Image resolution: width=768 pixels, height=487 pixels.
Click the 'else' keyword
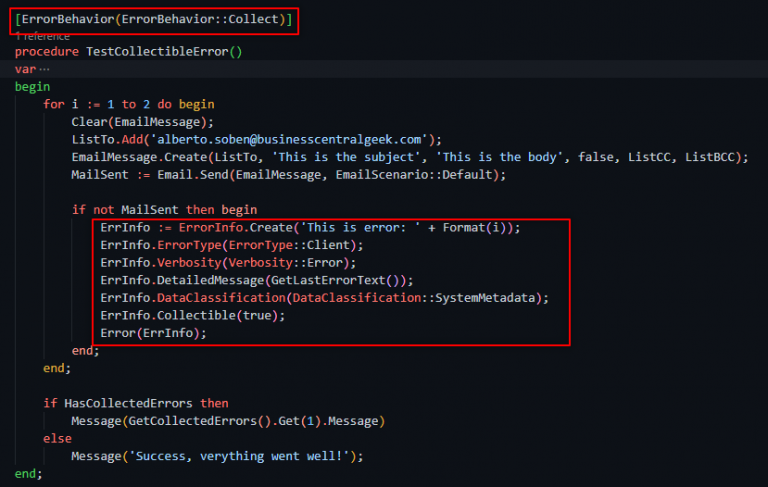point(57,439)
